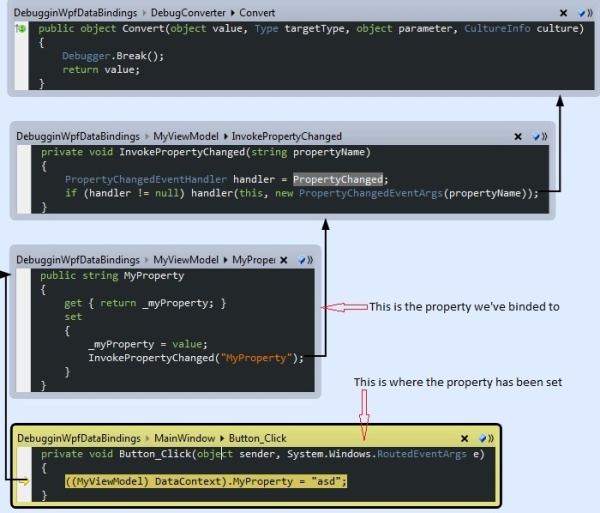Close the Convert code bubble
This screenshot has height=513, width=600.
click(x=565, y=13)
